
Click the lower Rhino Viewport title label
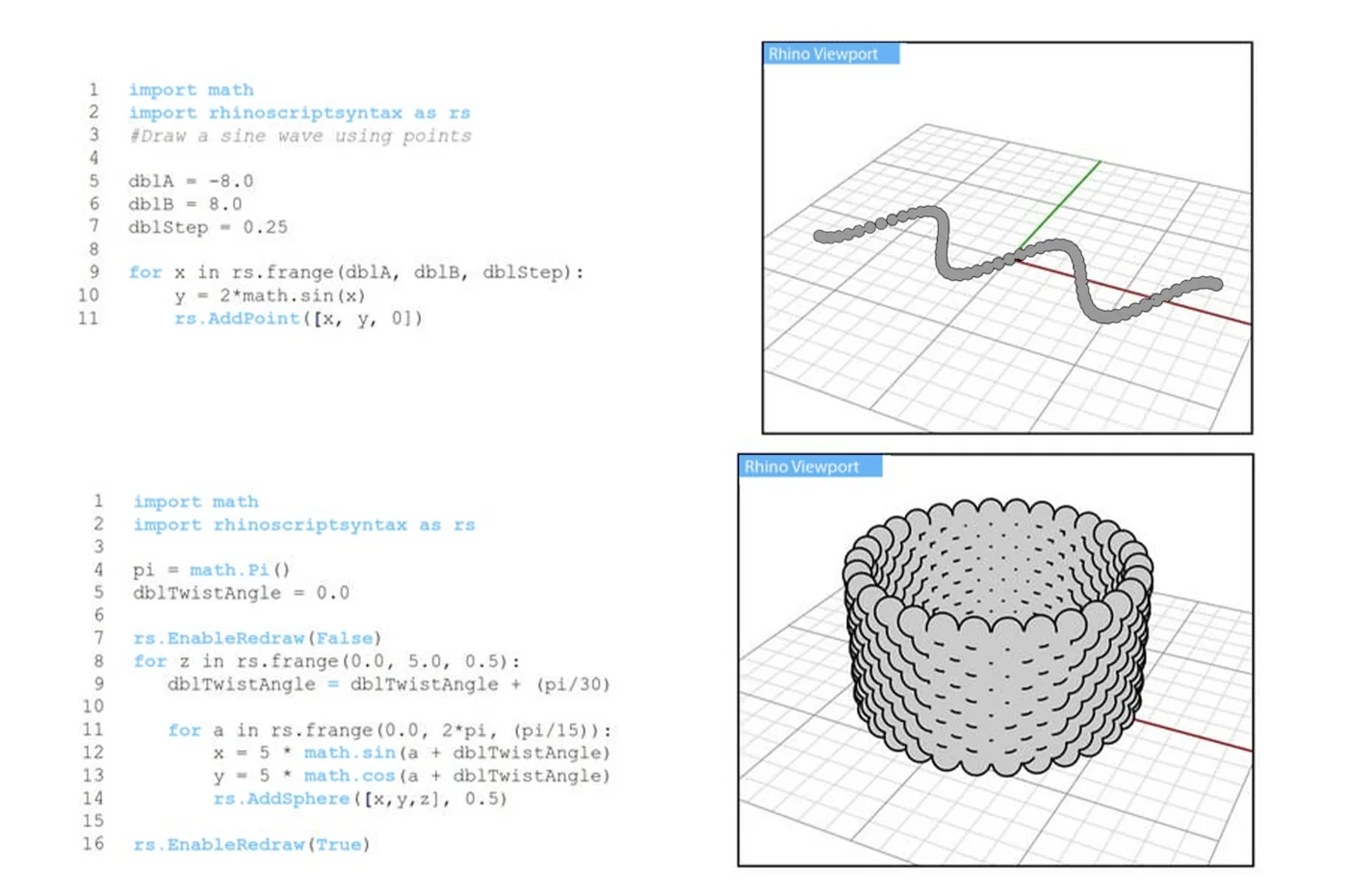[810, 467]
